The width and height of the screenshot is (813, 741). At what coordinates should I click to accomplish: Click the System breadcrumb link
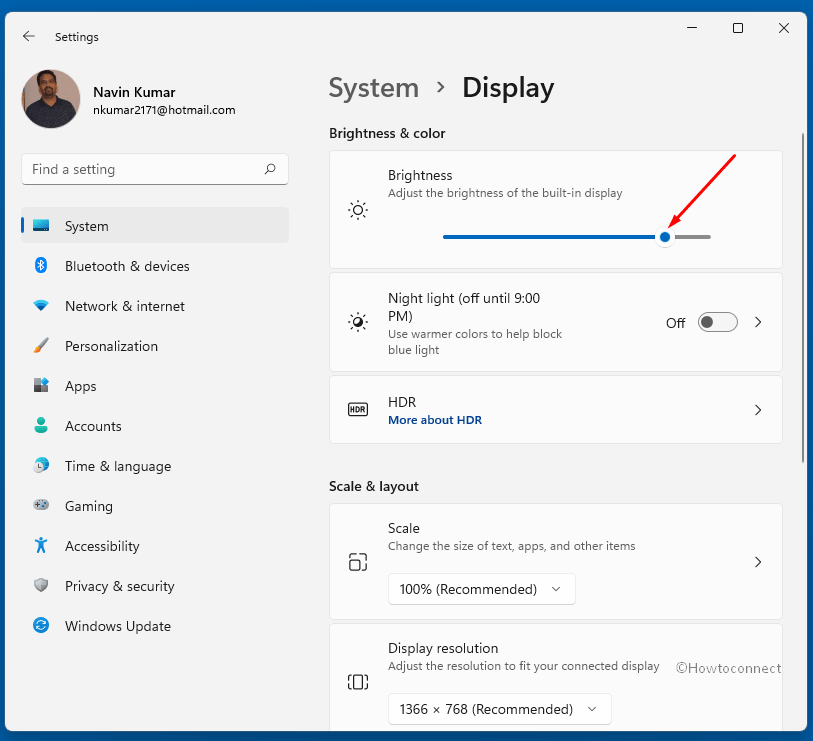coord(374,88)
